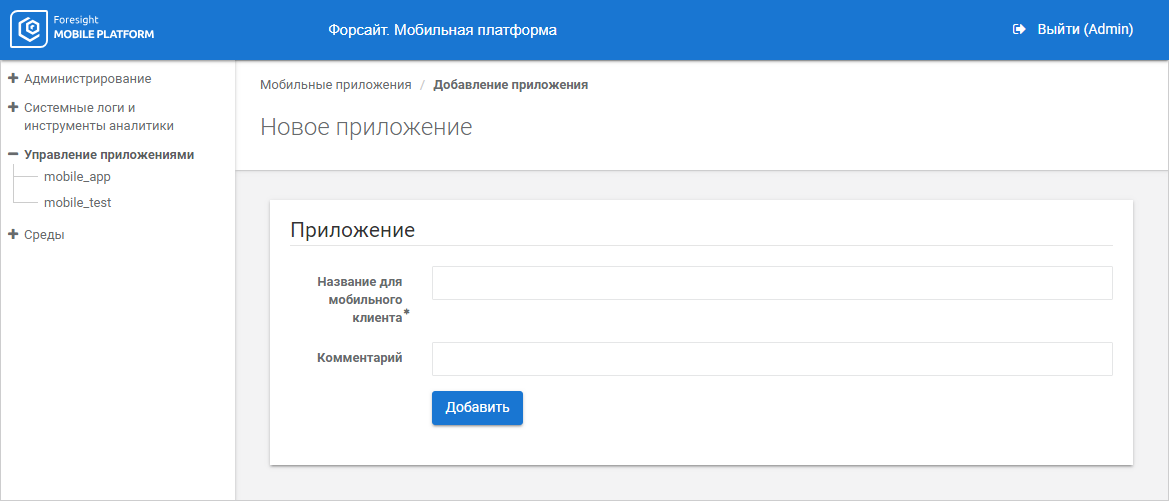Expand Системные логи section plus icon

click(x=13, y=107)
